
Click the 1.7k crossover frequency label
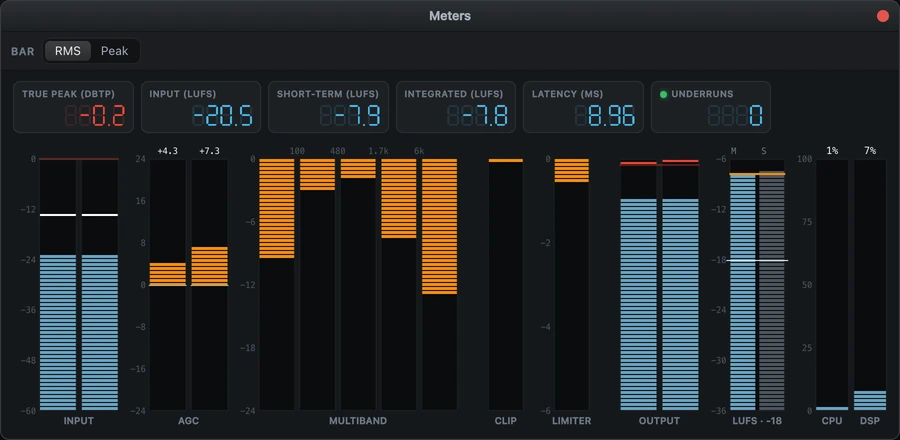coord(378,151)
